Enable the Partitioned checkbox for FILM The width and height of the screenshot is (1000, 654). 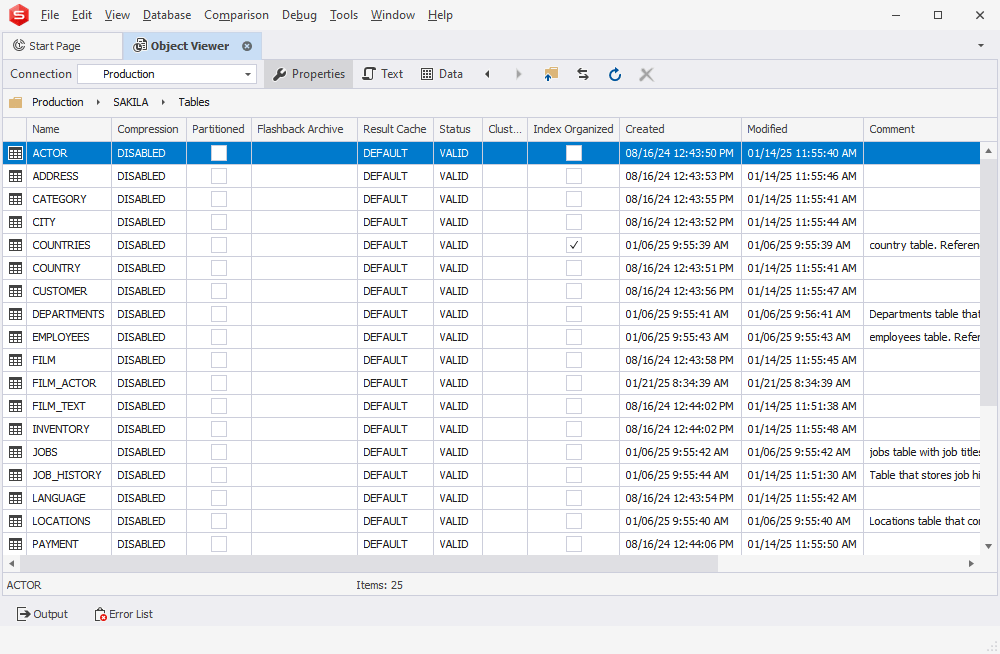pyautogui.click(x=217, y=359)
